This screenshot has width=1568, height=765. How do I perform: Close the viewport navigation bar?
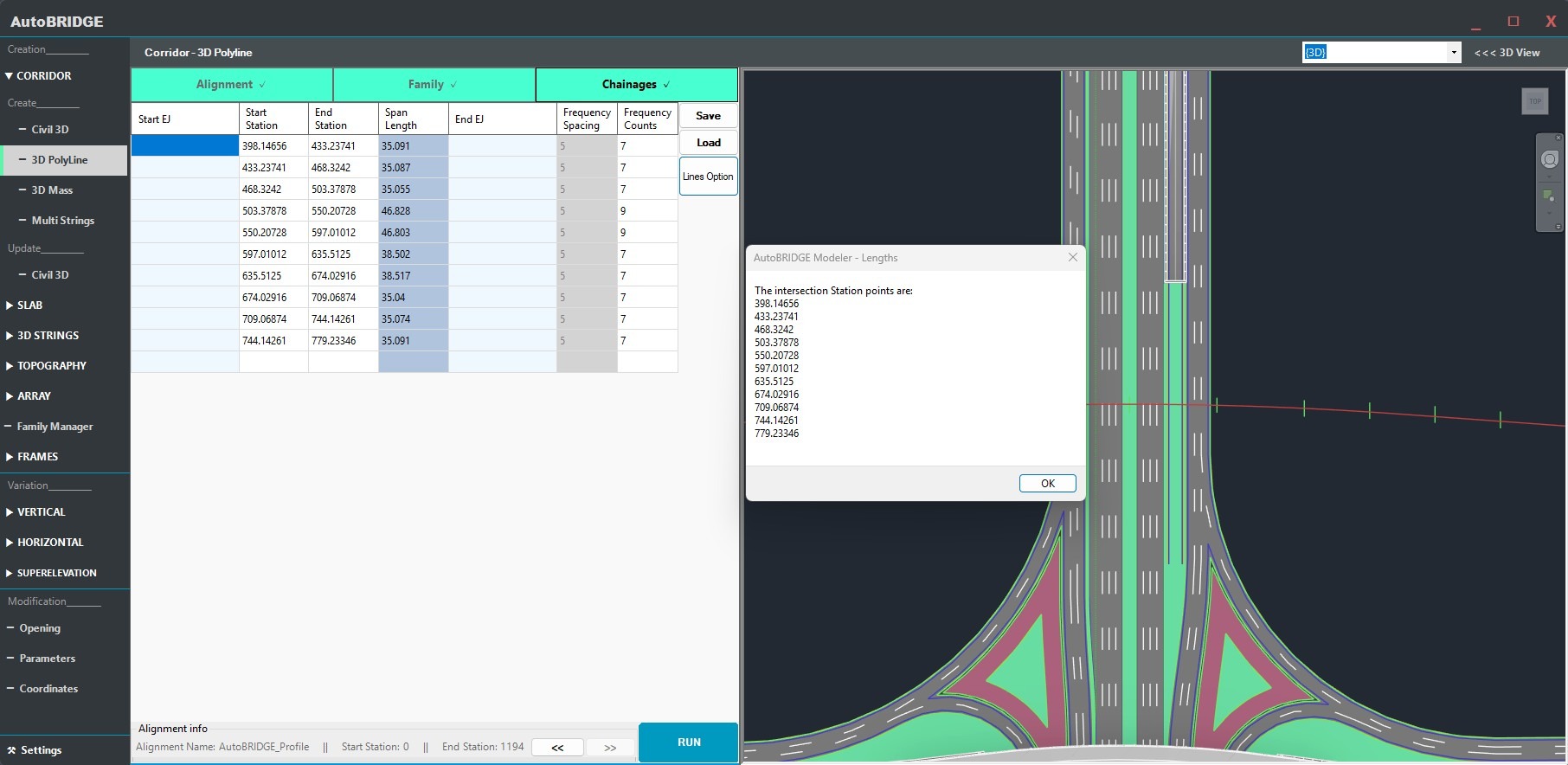pyautogui.click(x=1558, y=138)
